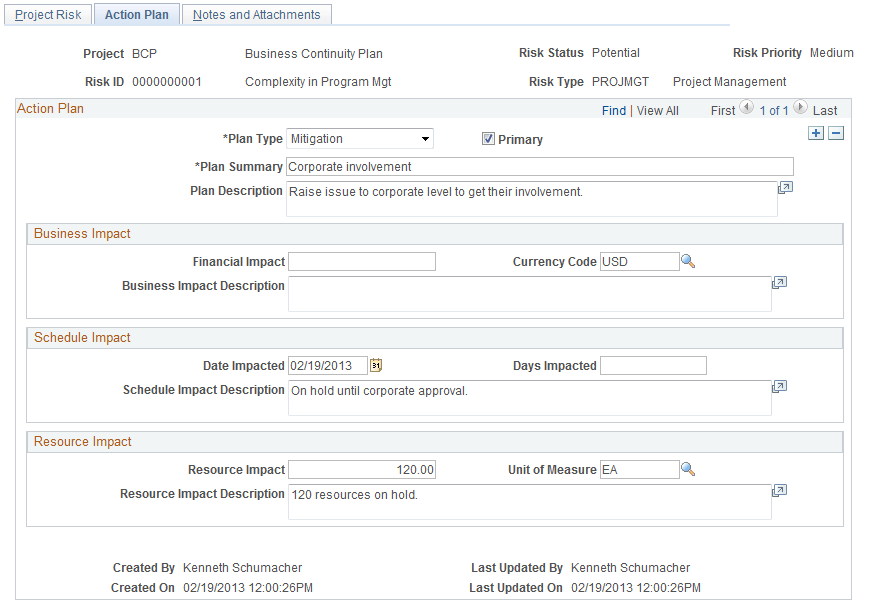Viewport: 871px width, 608px height.
Task: Switch to the Project Risk tab
Action: 48,14
